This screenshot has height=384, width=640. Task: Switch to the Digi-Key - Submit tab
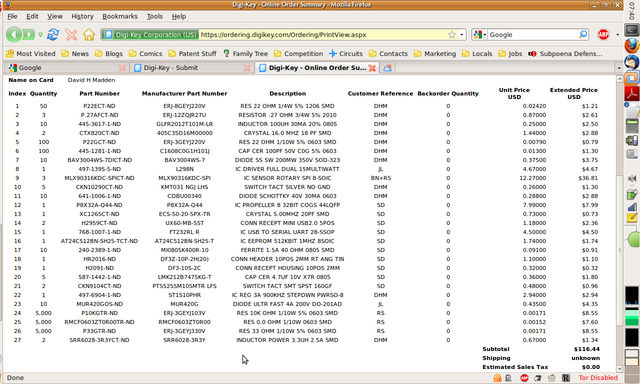[191, 68]
